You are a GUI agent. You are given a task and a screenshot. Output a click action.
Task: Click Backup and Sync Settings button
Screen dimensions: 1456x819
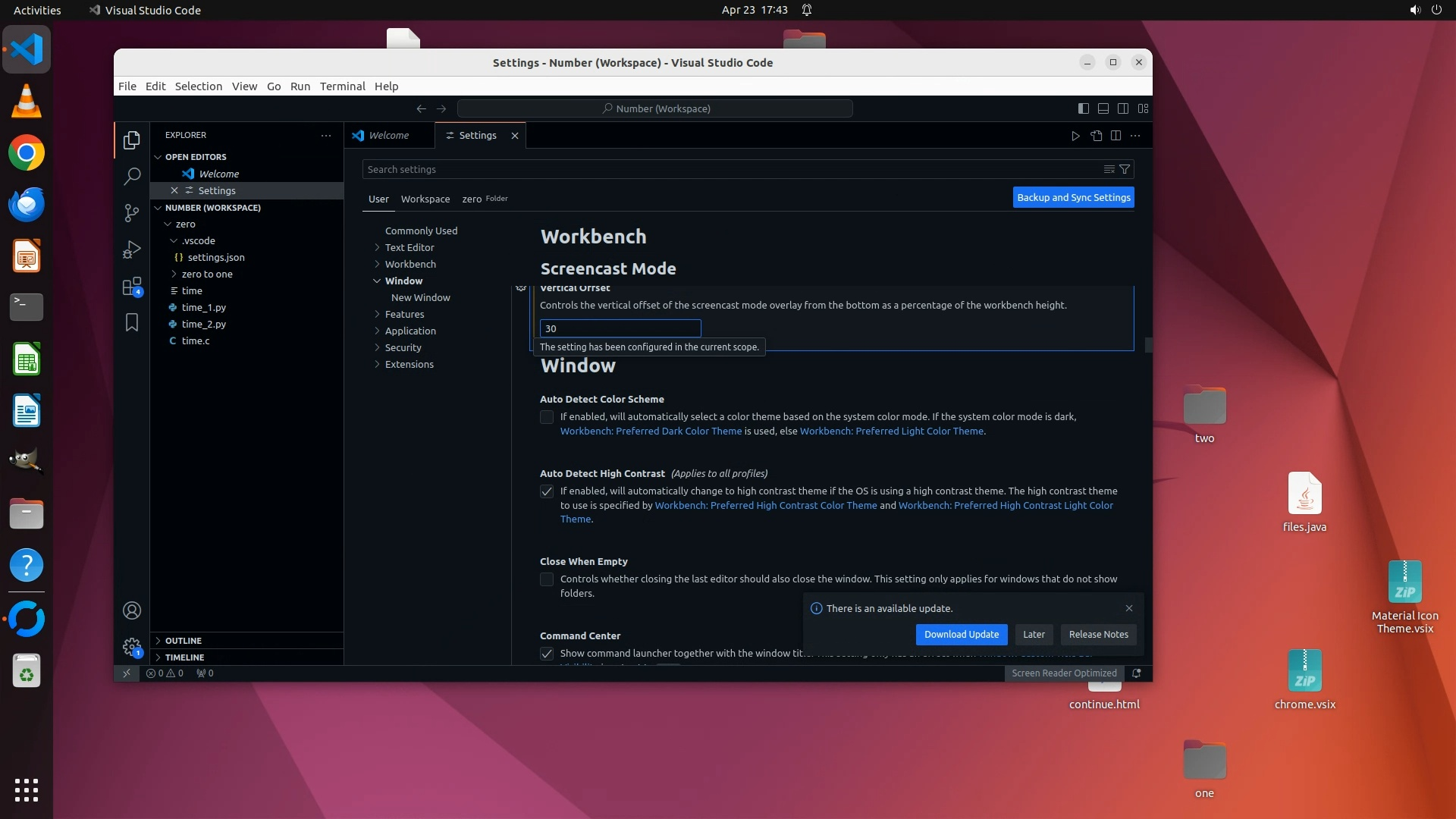click(x=1073, y=197)
